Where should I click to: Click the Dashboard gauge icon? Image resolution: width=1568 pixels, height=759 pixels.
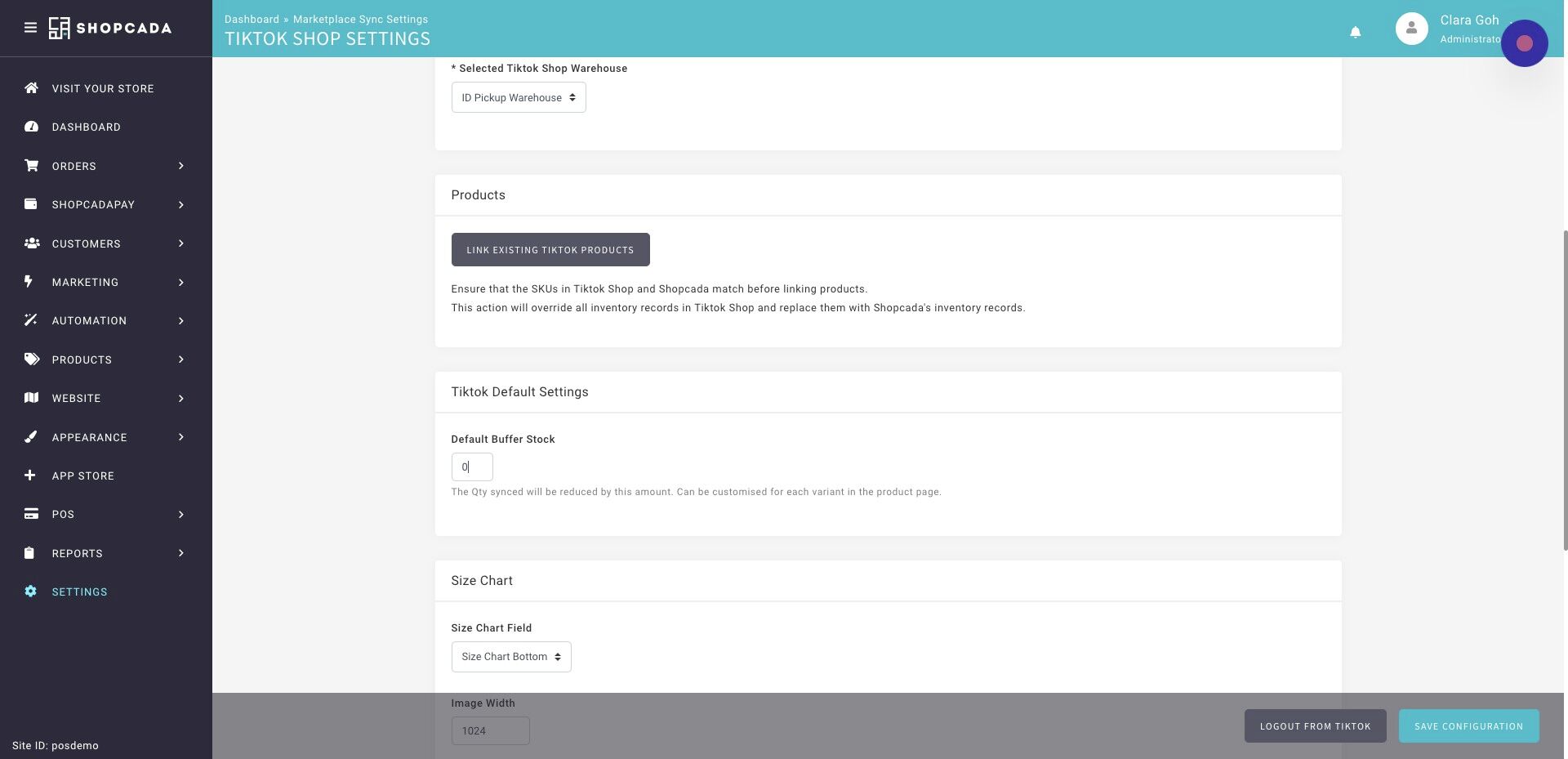[x=31, y=127]
